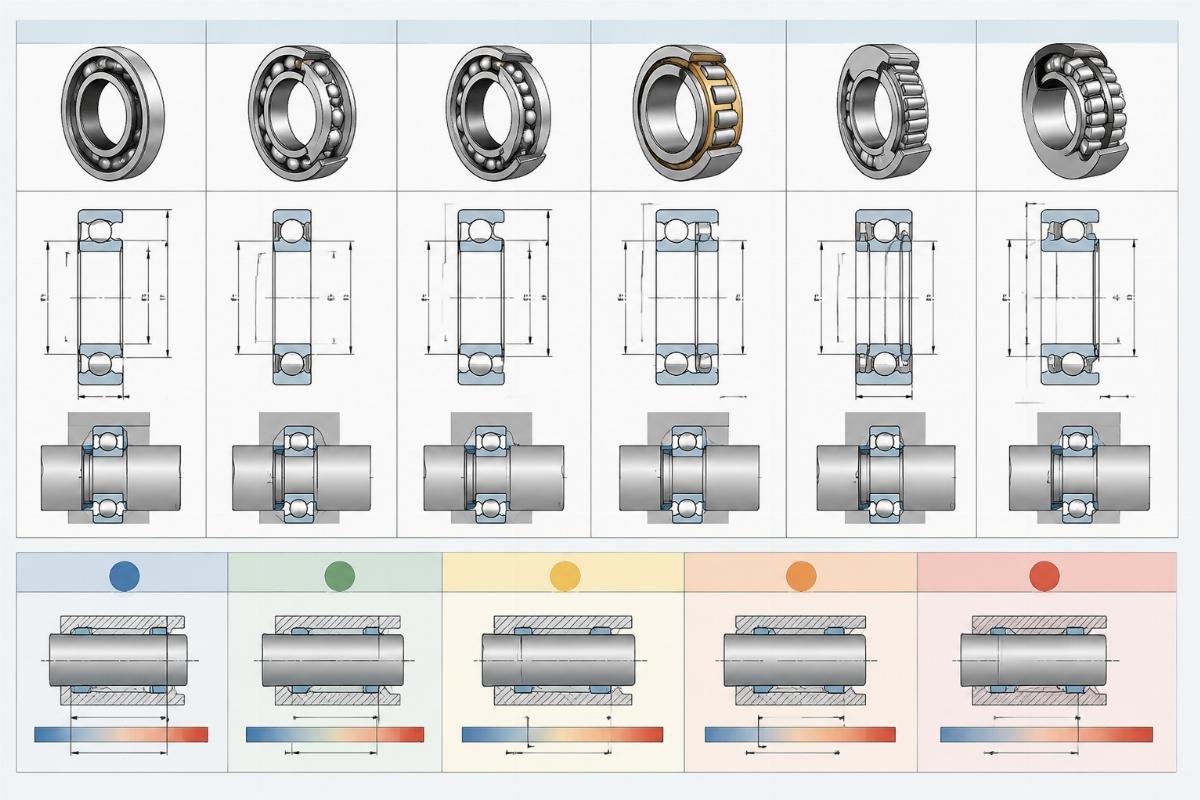Click the second column shaft mounting diagram
This screenshot has height=800, width=1200.
[x=301, y=470]
